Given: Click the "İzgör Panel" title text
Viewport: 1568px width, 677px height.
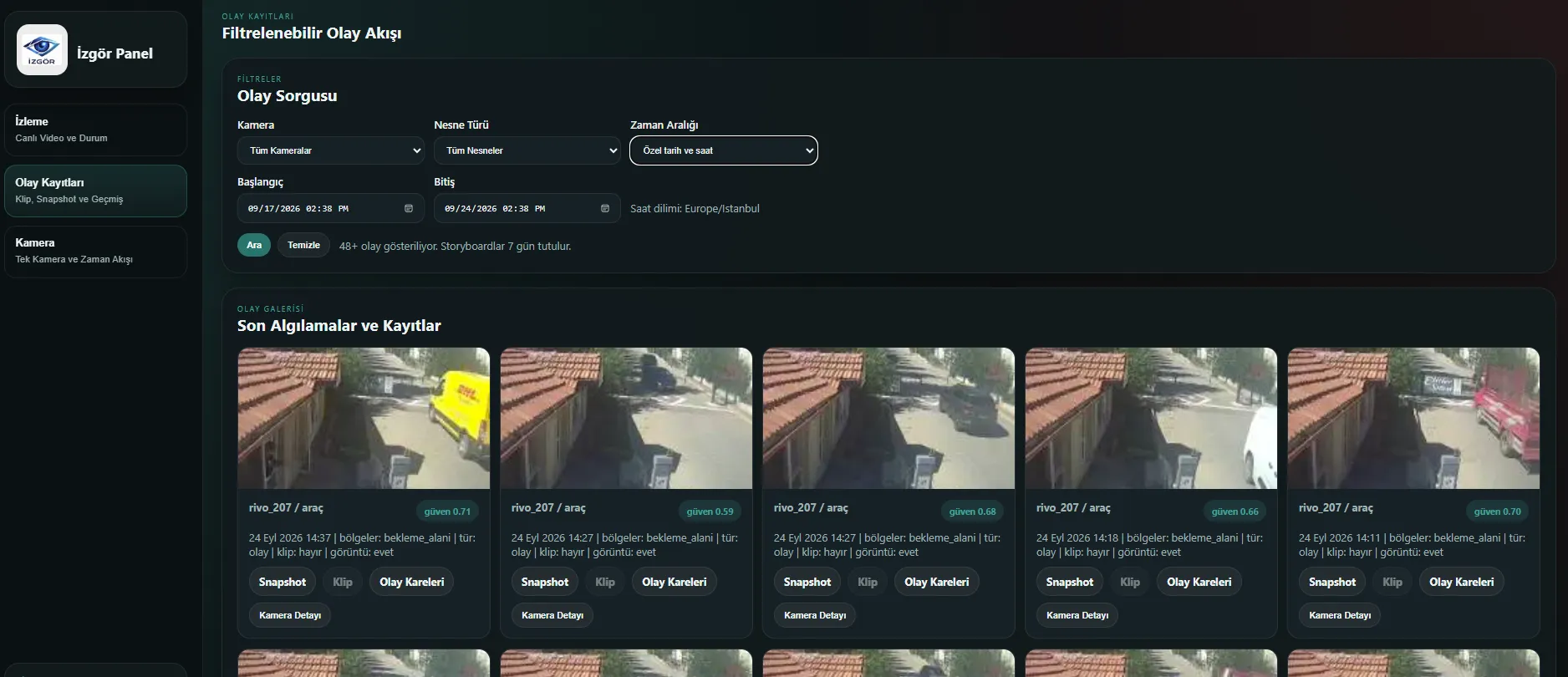Looking at the screenshot, I should (x=115, y=53).
